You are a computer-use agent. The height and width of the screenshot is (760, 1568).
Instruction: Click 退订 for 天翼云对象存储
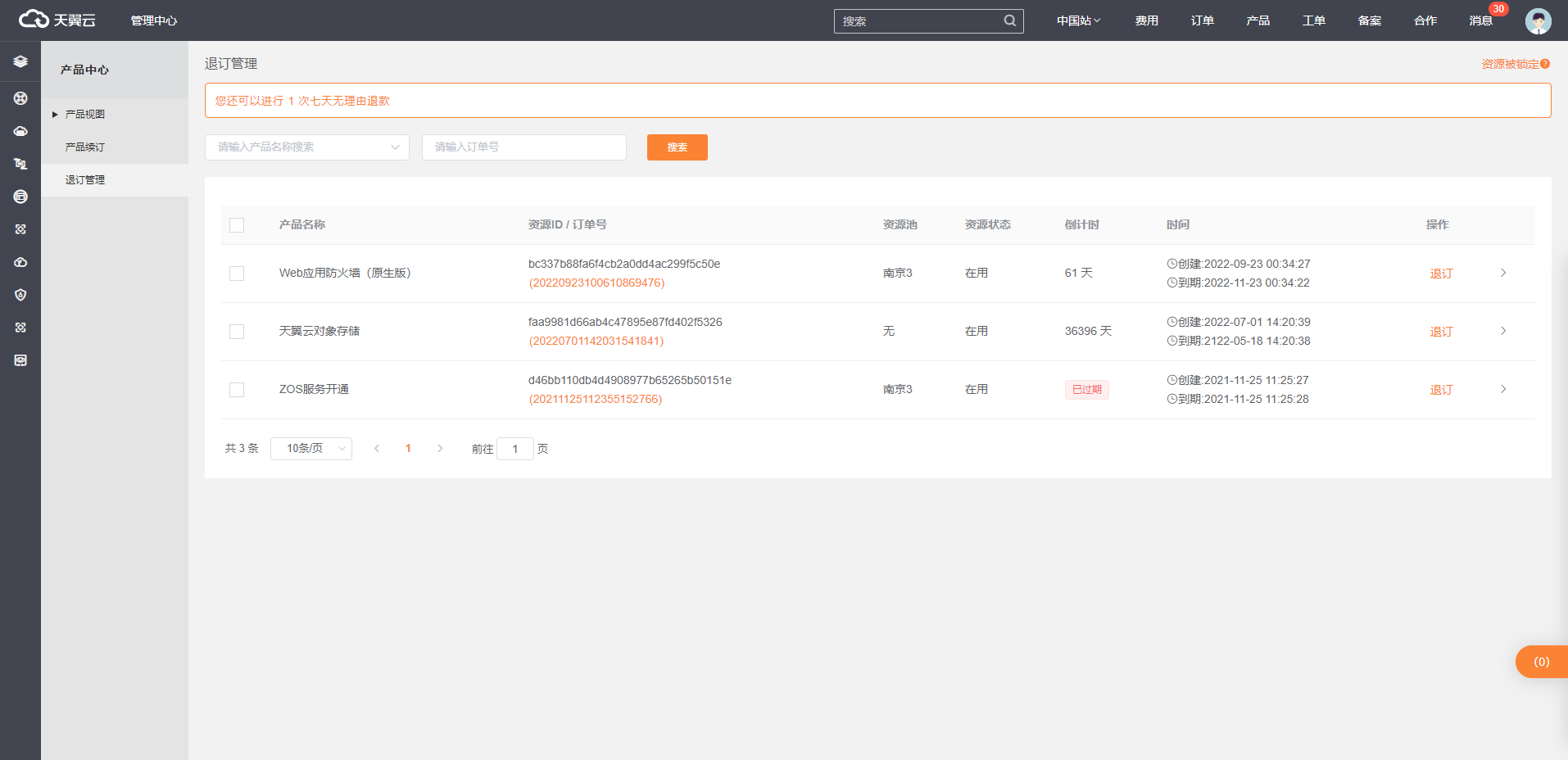[1441, 332]
